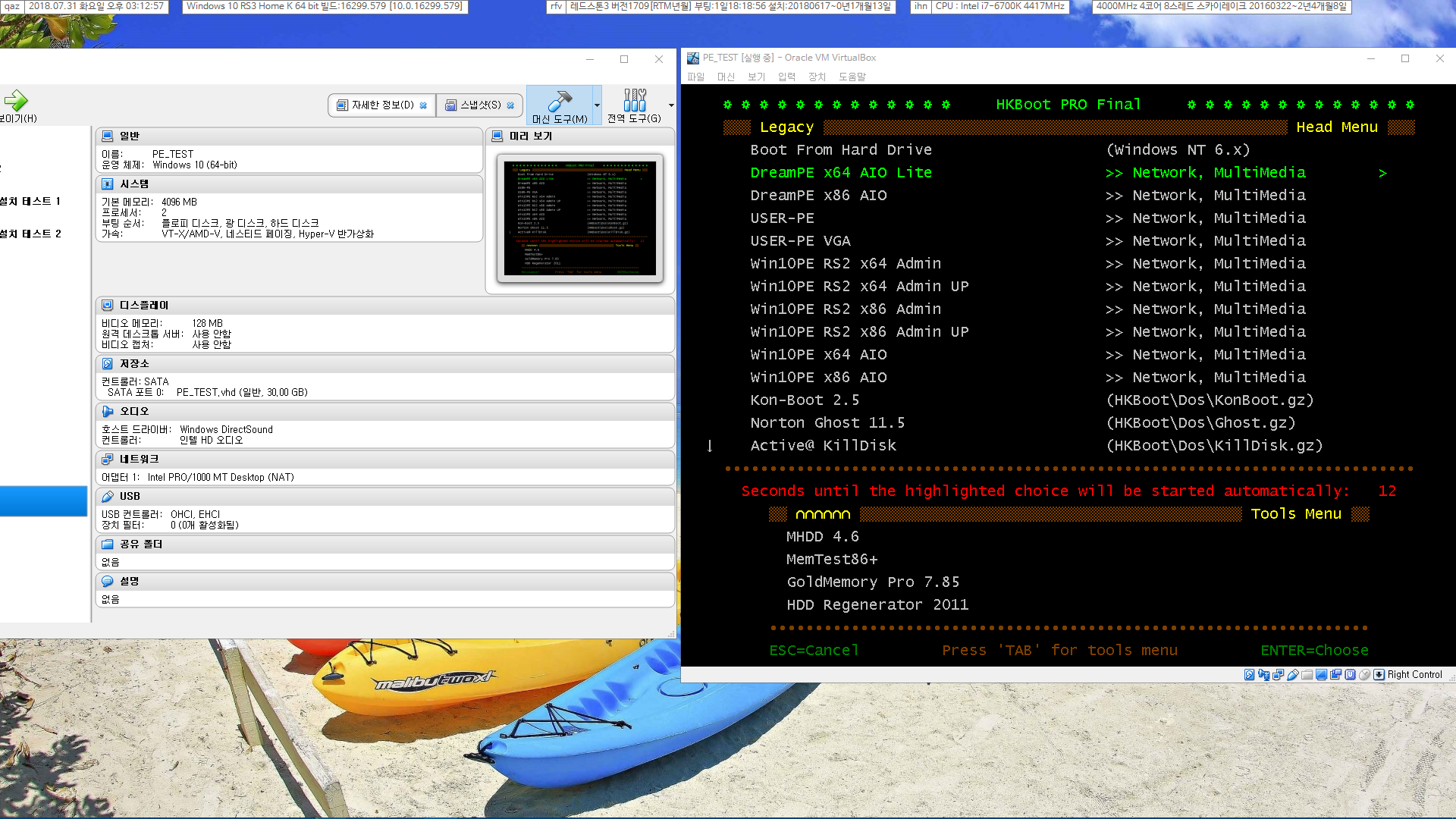Click the Machine Tools hammer icon

point(560,101)
